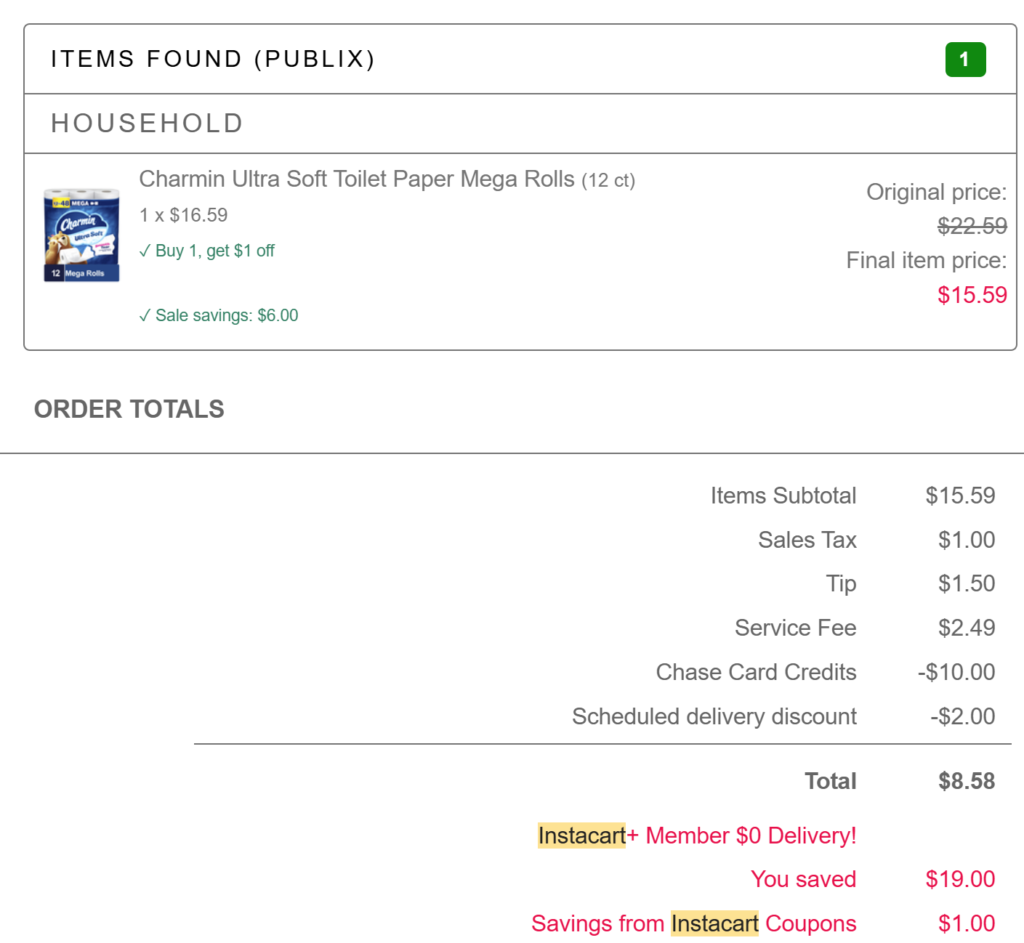Collapse the Household category section
This screenshot has height=943, width=1024.
tap(147, 123)
